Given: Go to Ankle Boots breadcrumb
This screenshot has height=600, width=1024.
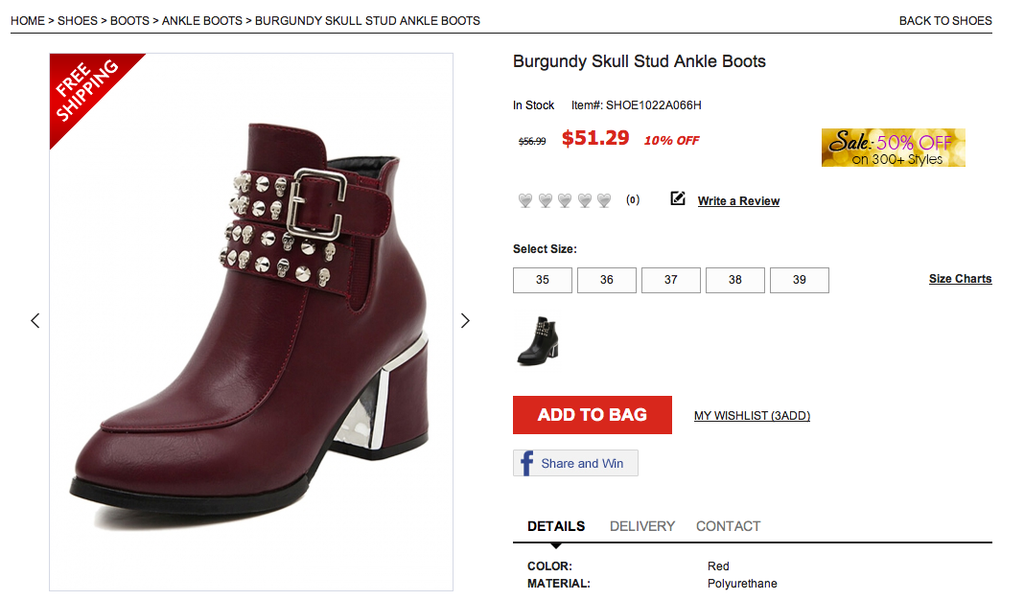Looking at the screenshot, I should [x=204, y=20].
